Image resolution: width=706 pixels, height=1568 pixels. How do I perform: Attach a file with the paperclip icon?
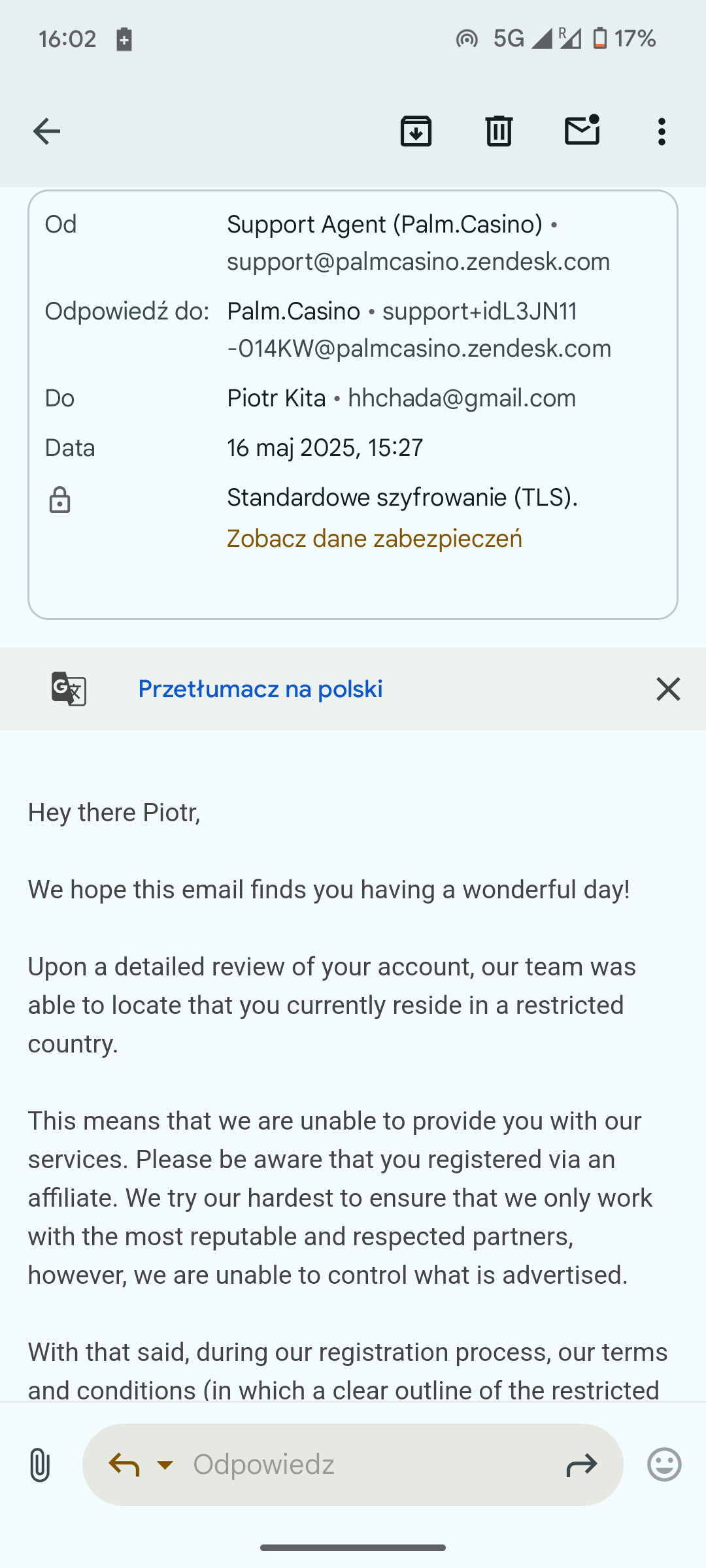click(x=39, y=1465)
